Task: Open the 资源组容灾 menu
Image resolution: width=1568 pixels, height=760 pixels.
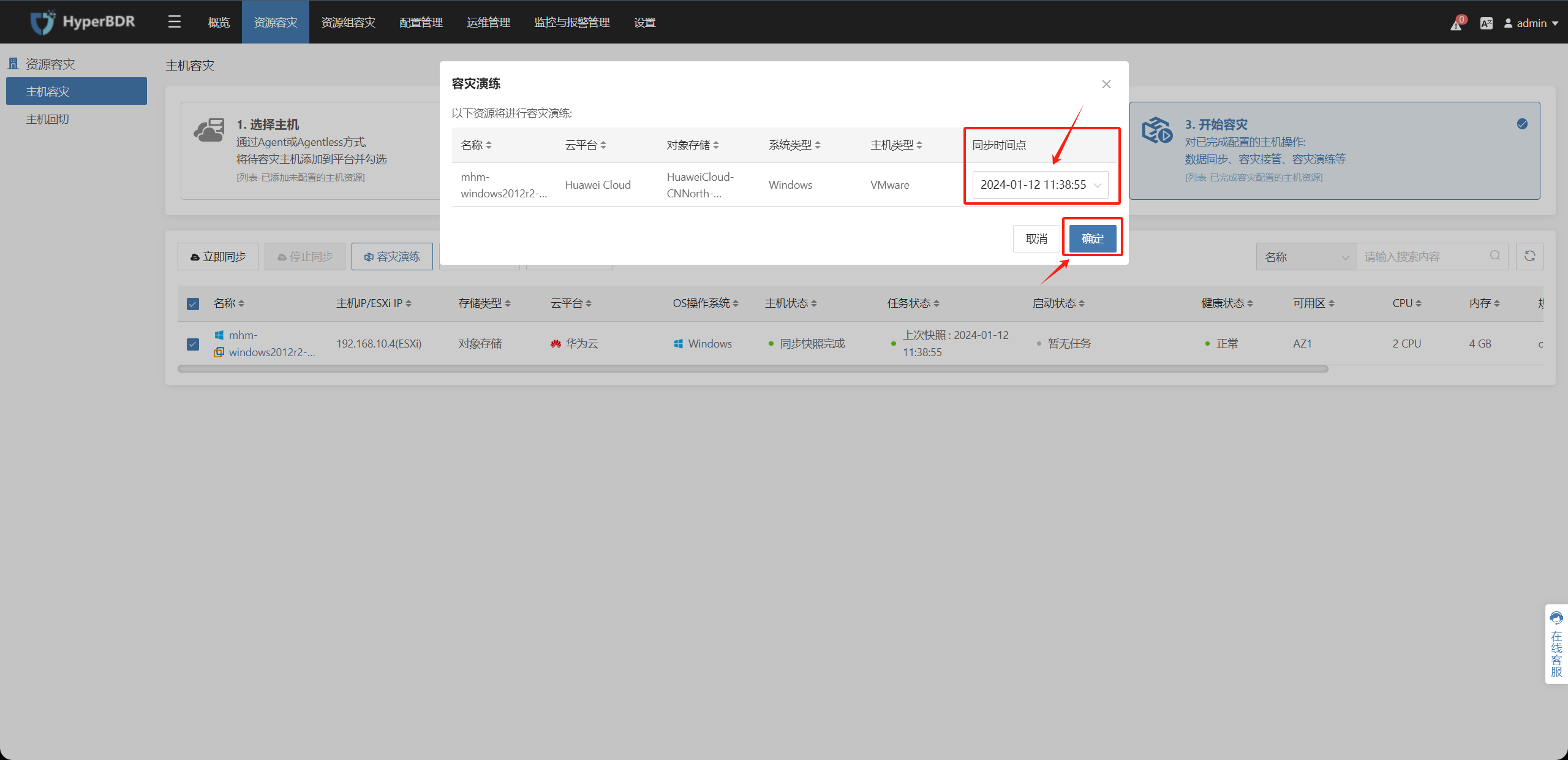Action: coord(349,22)
